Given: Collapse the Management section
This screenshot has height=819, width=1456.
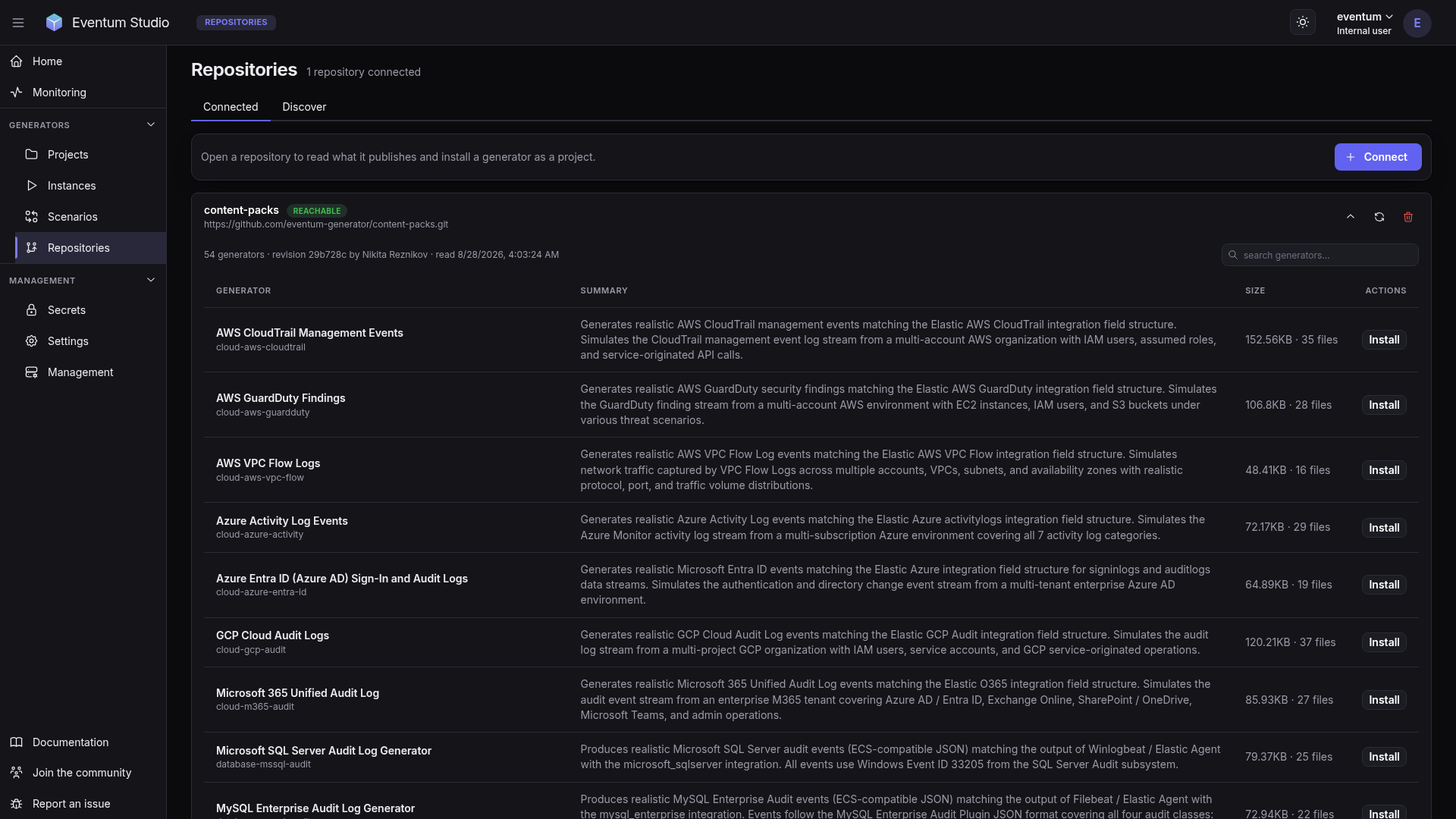Looking at the screenshot, I should pos(83,281).
